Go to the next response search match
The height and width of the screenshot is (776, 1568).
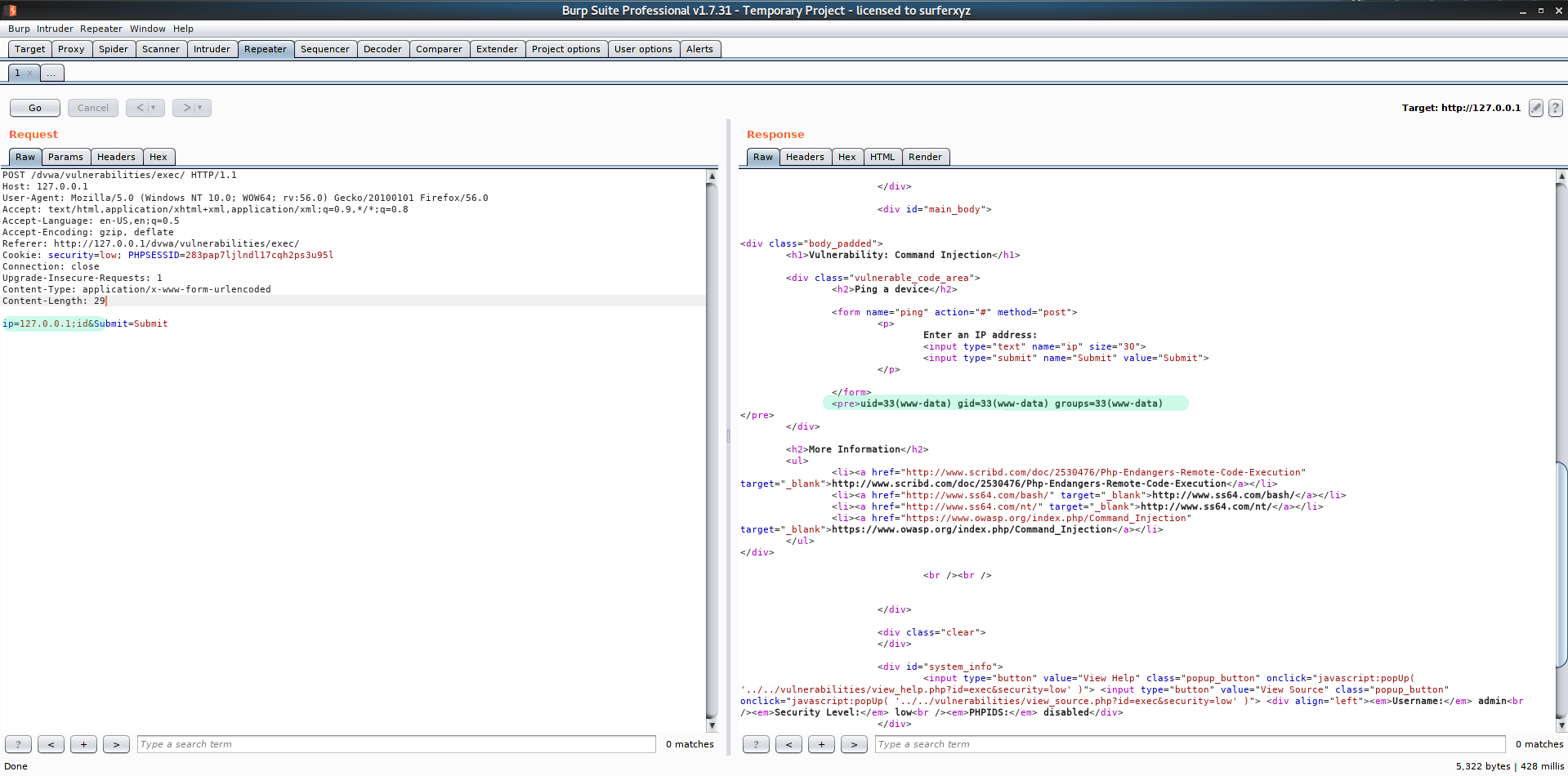[x=854, y=744]
